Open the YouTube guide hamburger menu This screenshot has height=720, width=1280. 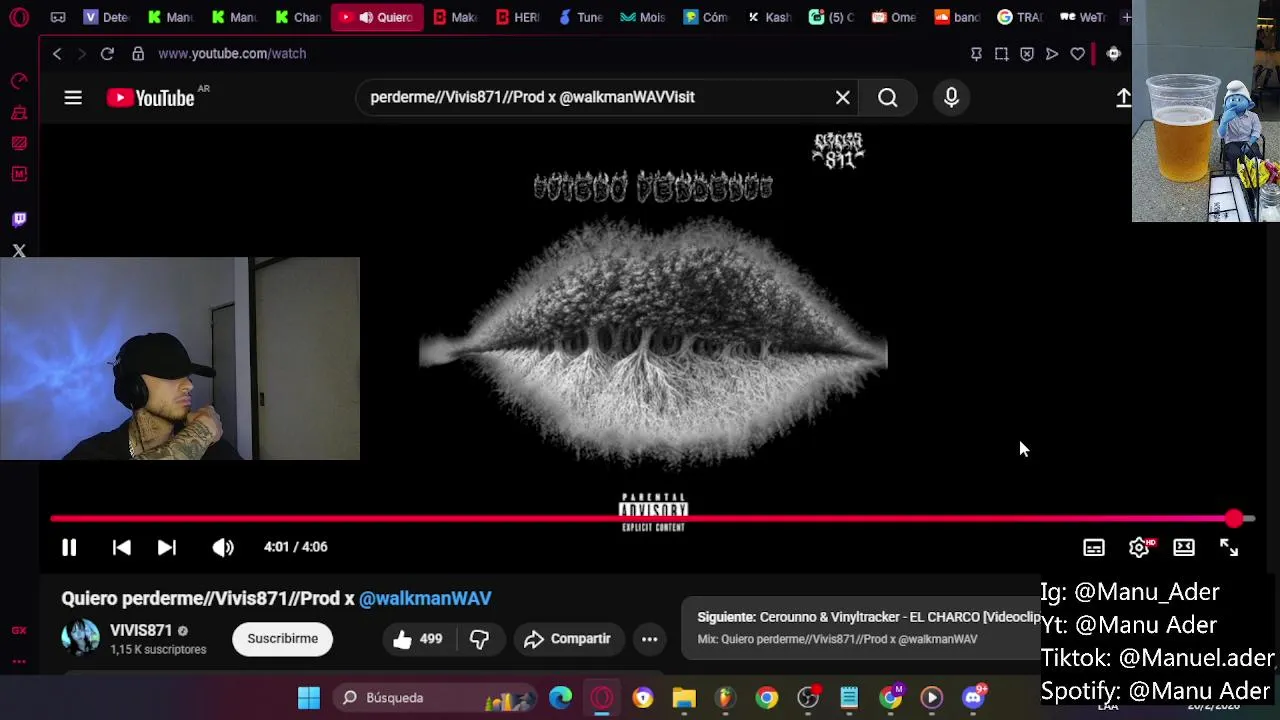[73, 98]
